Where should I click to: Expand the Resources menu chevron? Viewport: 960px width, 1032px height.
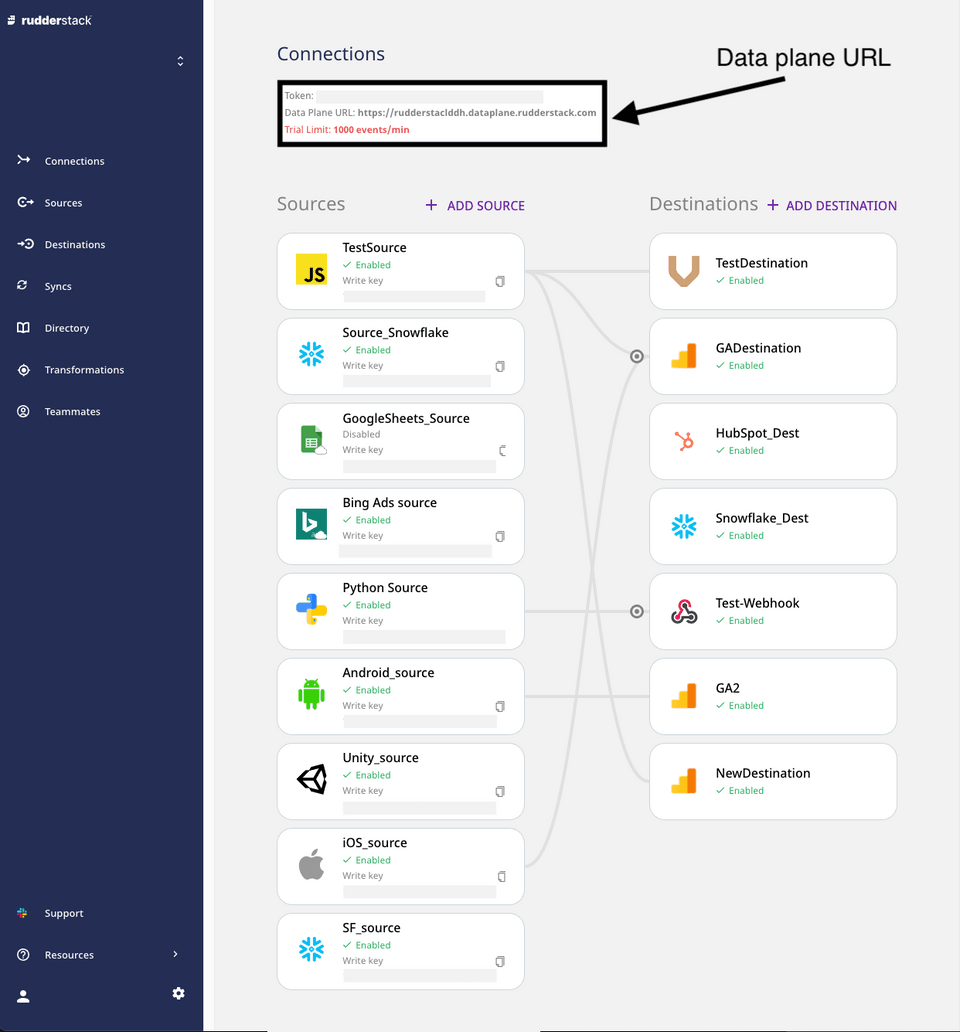click(x=175, y=954)
